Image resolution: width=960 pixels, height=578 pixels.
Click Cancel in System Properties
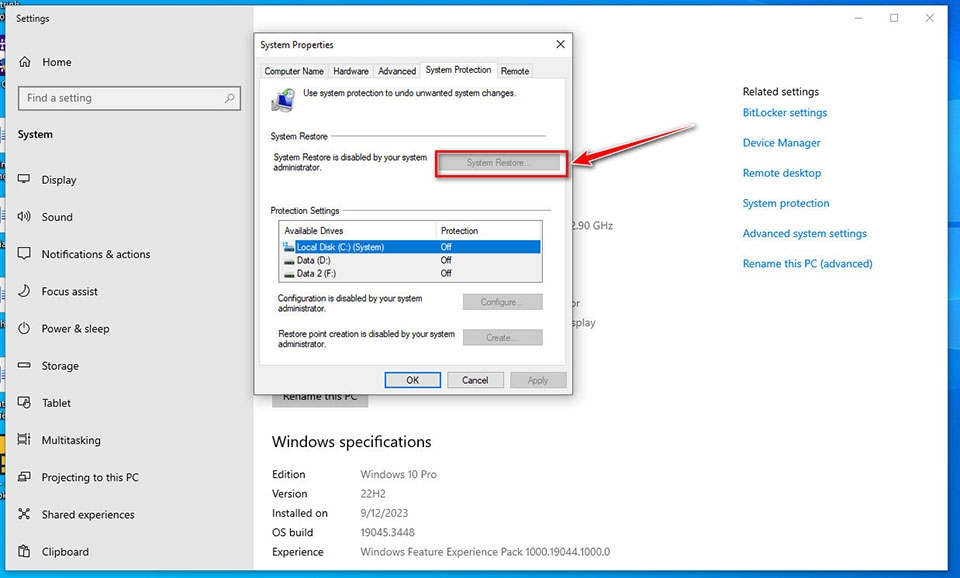(475, 380)
